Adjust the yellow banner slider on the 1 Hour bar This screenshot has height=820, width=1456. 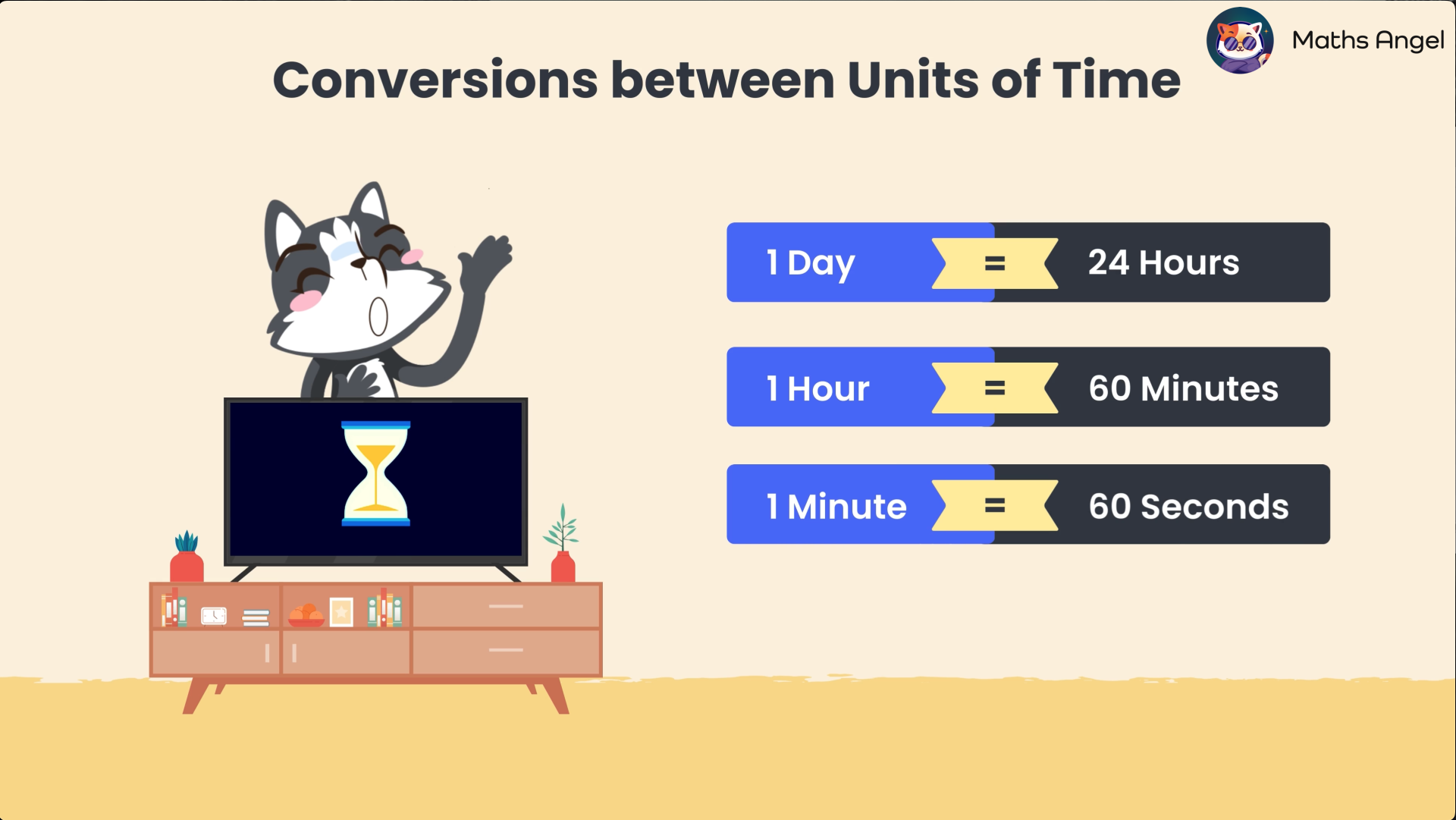click(x=994, y=388)
